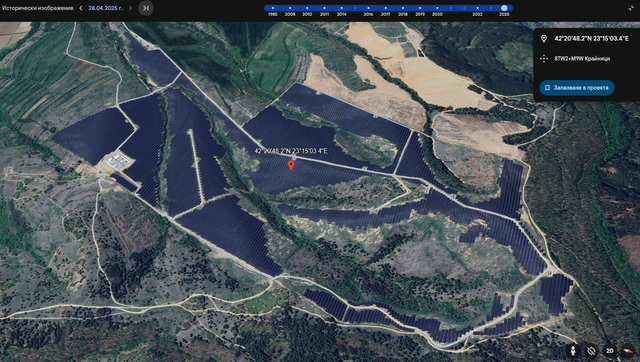Select the 2014 timeline point
The height and width of the screenshot is (362, 640).
tap(342, 8)
